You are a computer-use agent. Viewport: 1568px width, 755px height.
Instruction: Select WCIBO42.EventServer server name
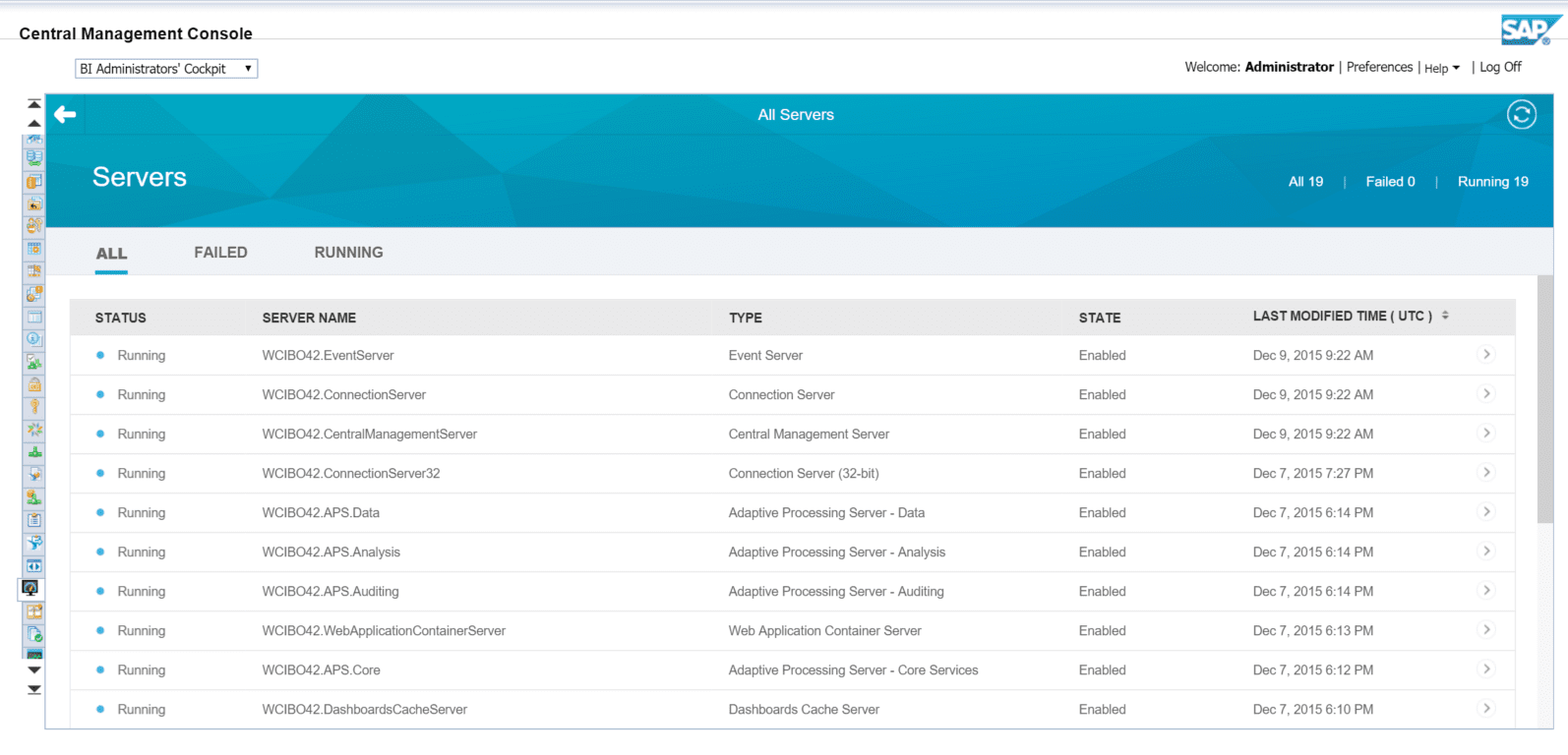pos(328,356)
